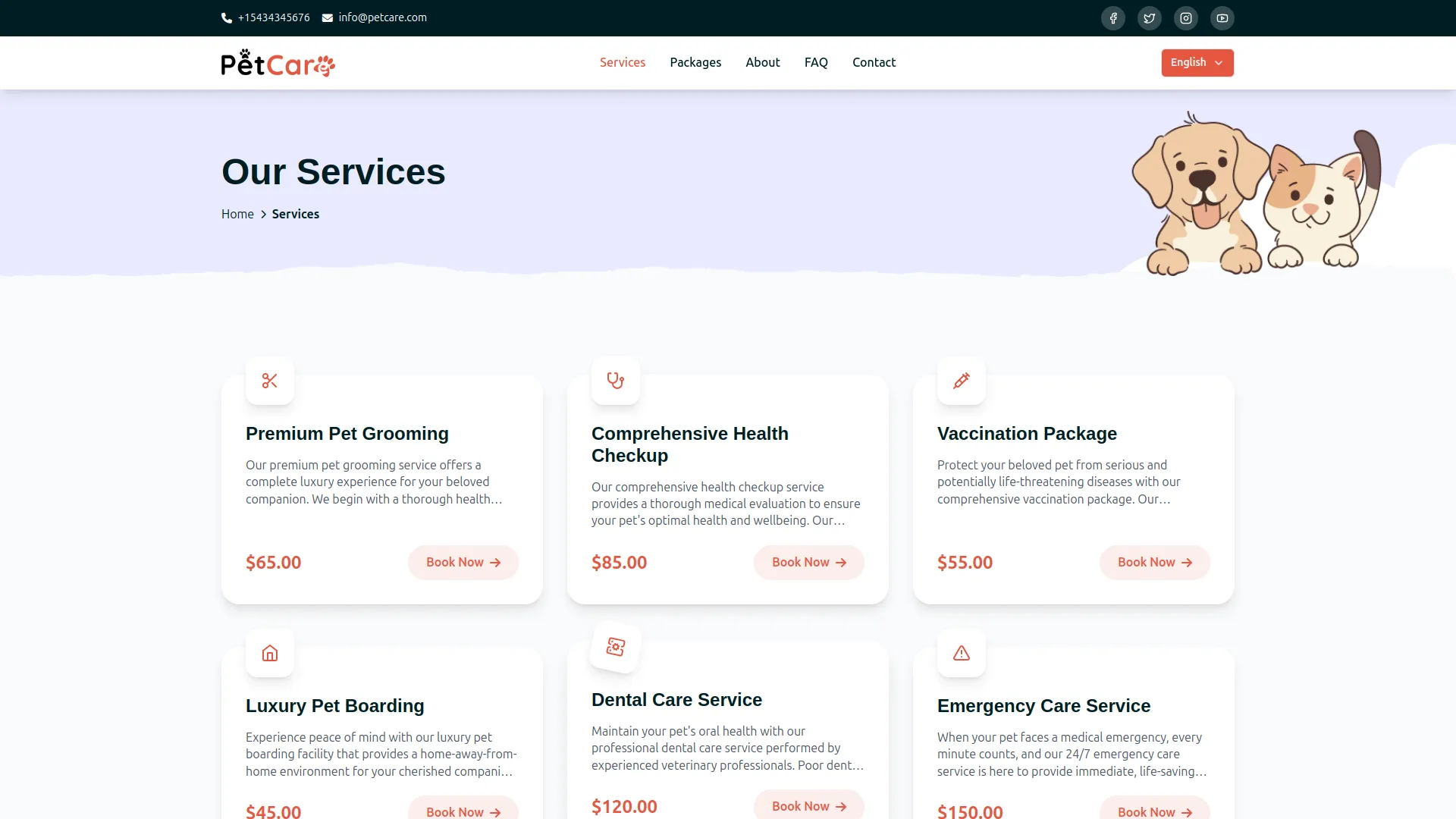1456x819 pixels.
Task: Click the Emergency Care Service description text
Action: coord(1072,755)
